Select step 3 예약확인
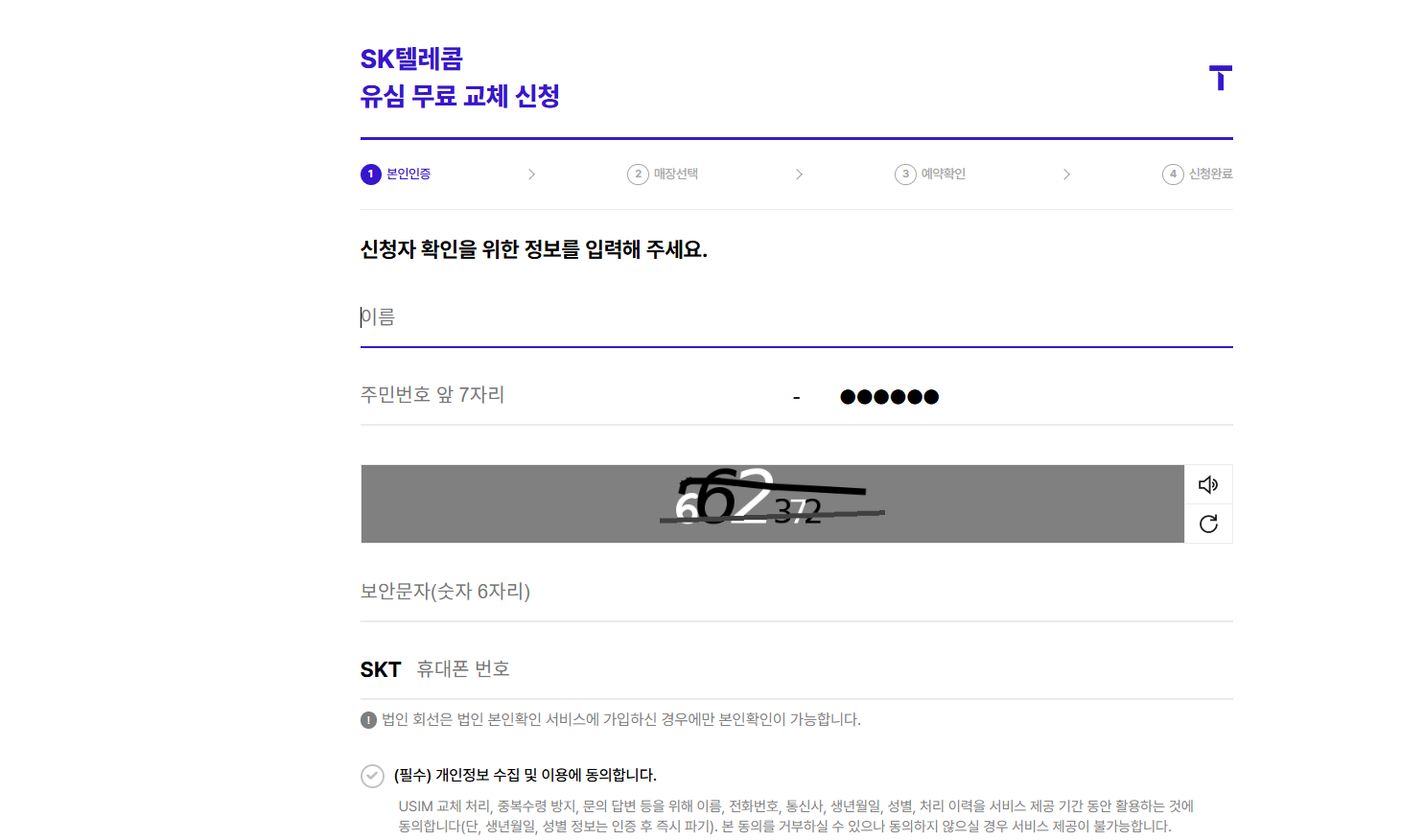 930,174
